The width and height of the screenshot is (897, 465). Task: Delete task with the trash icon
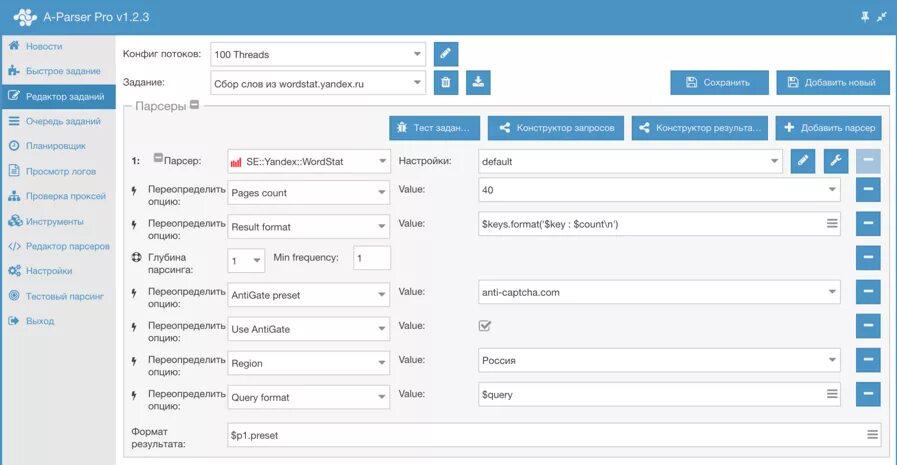pyautogui.click(x=446, y=82)
